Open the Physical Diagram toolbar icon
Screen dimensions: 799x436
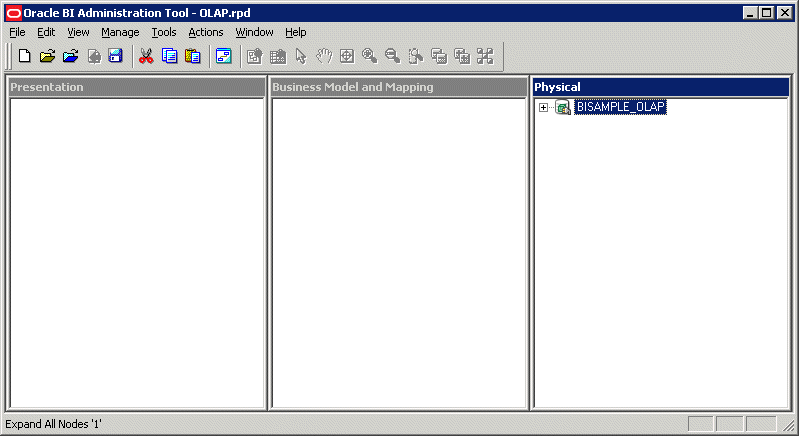tap(223, 56)
